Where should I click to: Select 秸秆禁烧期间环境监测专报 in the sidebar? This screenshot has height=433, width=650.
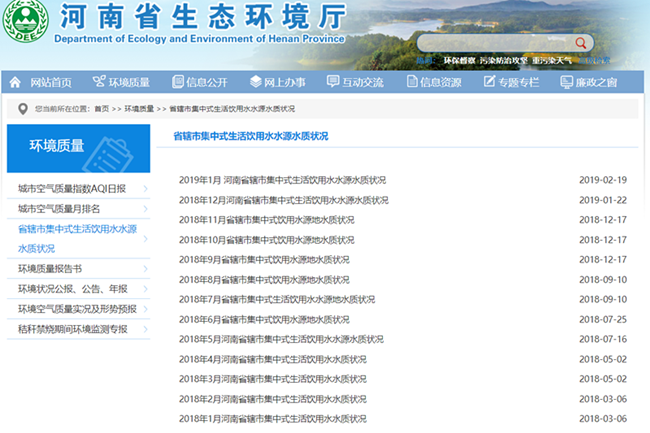(x=73, y=329)
